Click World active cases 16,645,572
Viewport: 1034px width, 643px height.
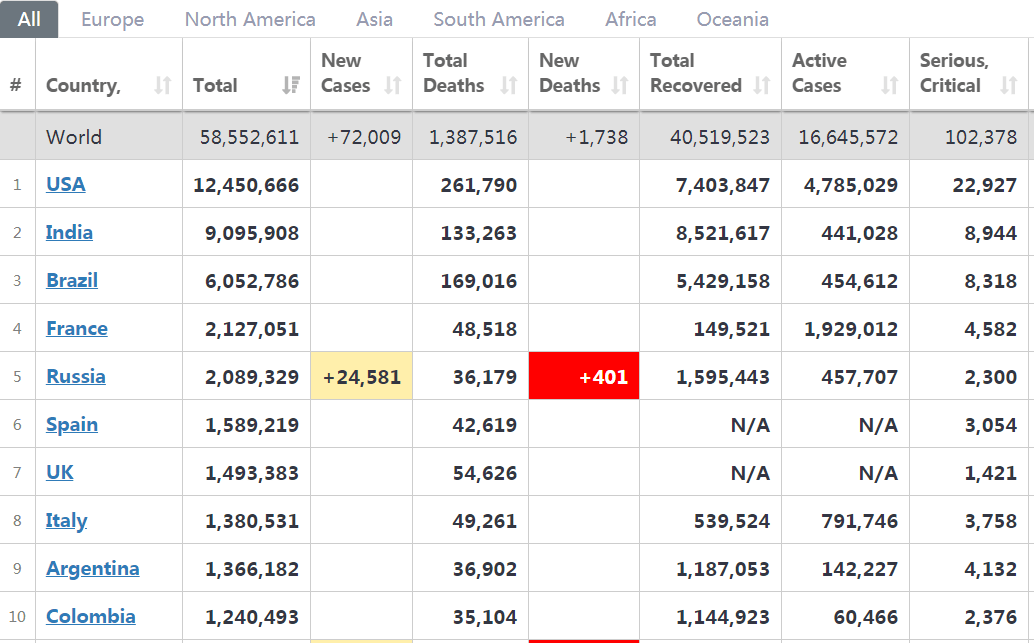pyautogui.click(x=848, y=137)
